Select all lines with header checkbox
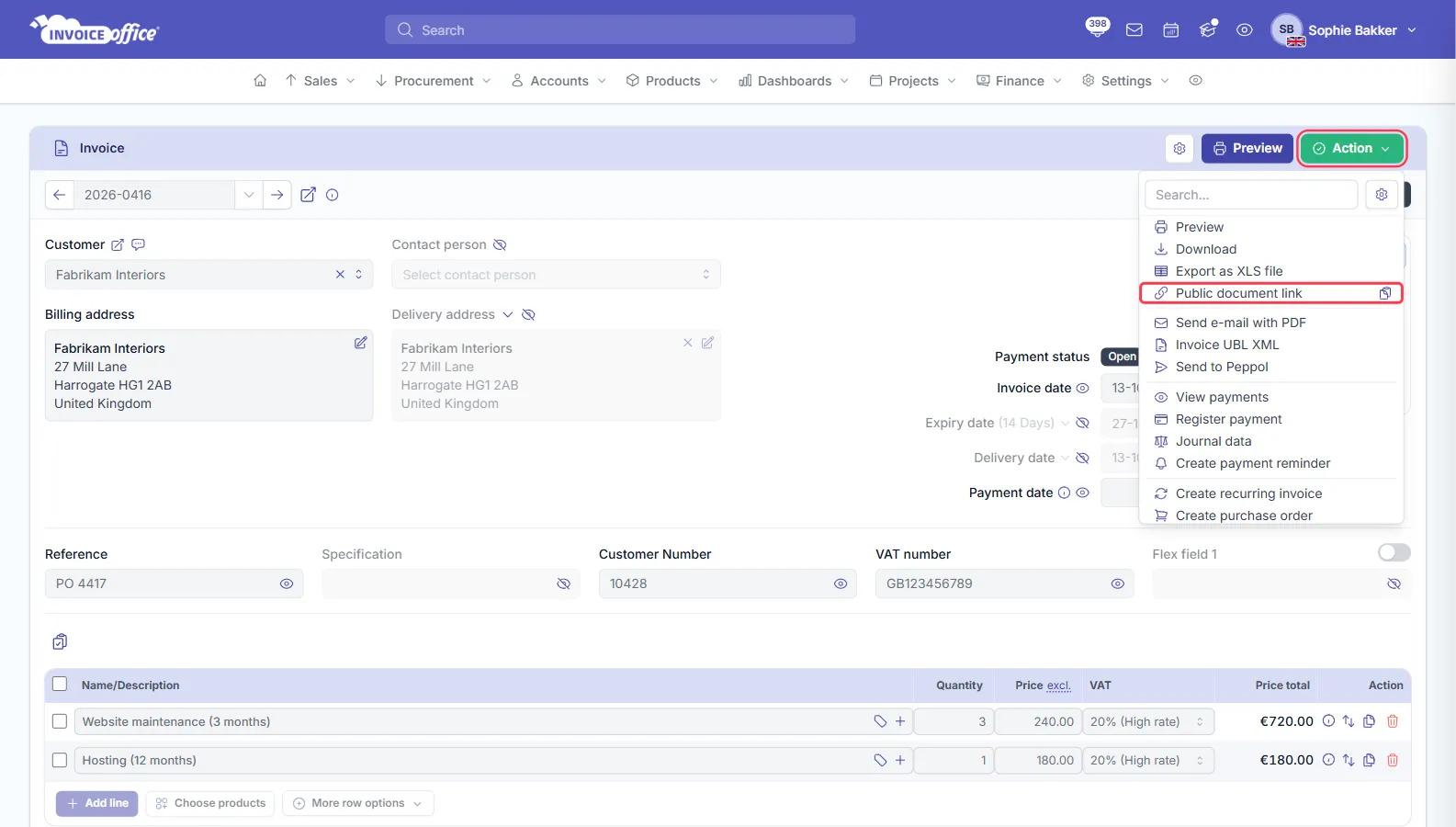This screenshot has height=827, width=1456. pyautogui.click(x=60, y=685)
